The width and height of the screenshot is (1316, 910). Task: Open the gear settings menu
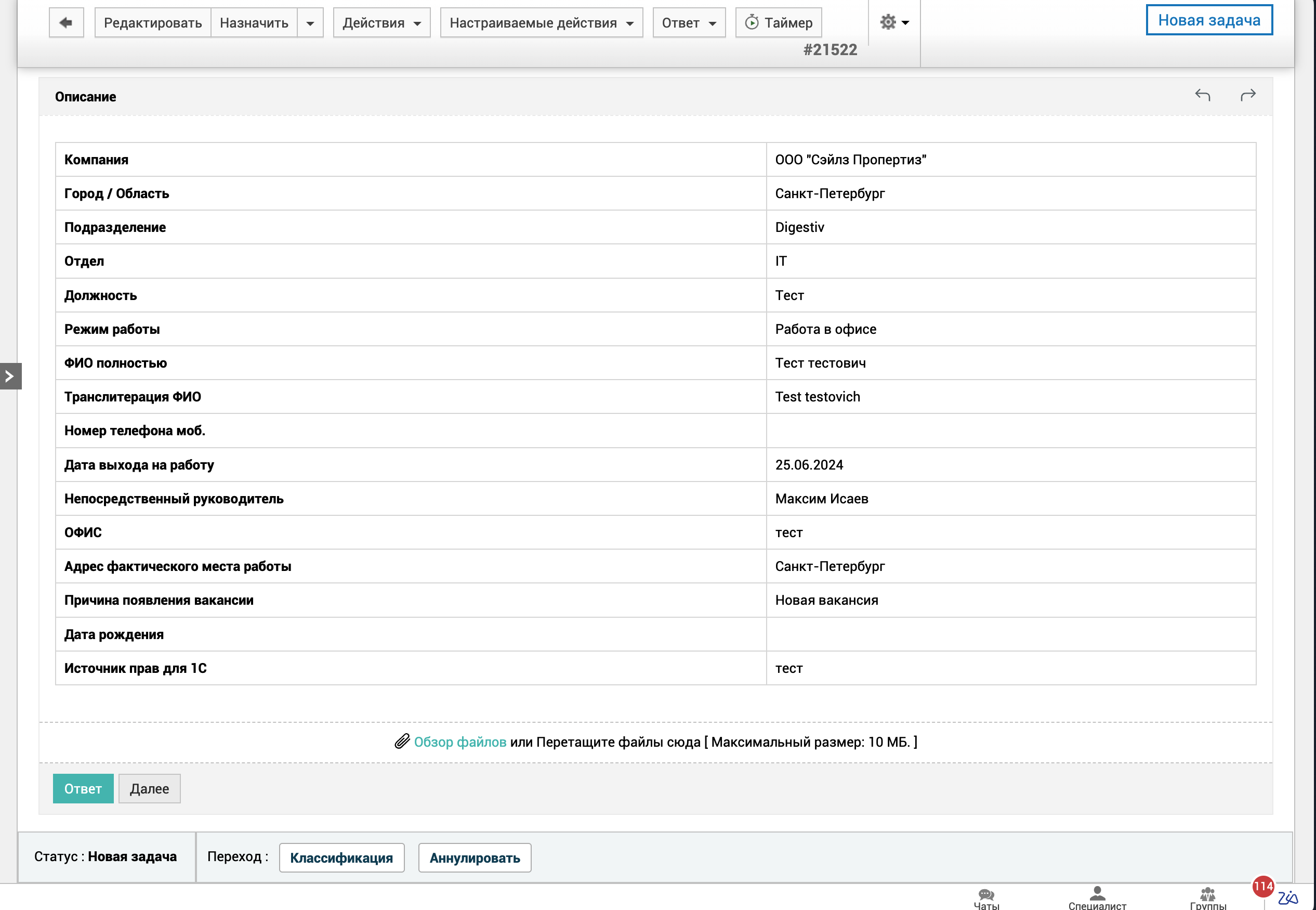click(893, 23)
